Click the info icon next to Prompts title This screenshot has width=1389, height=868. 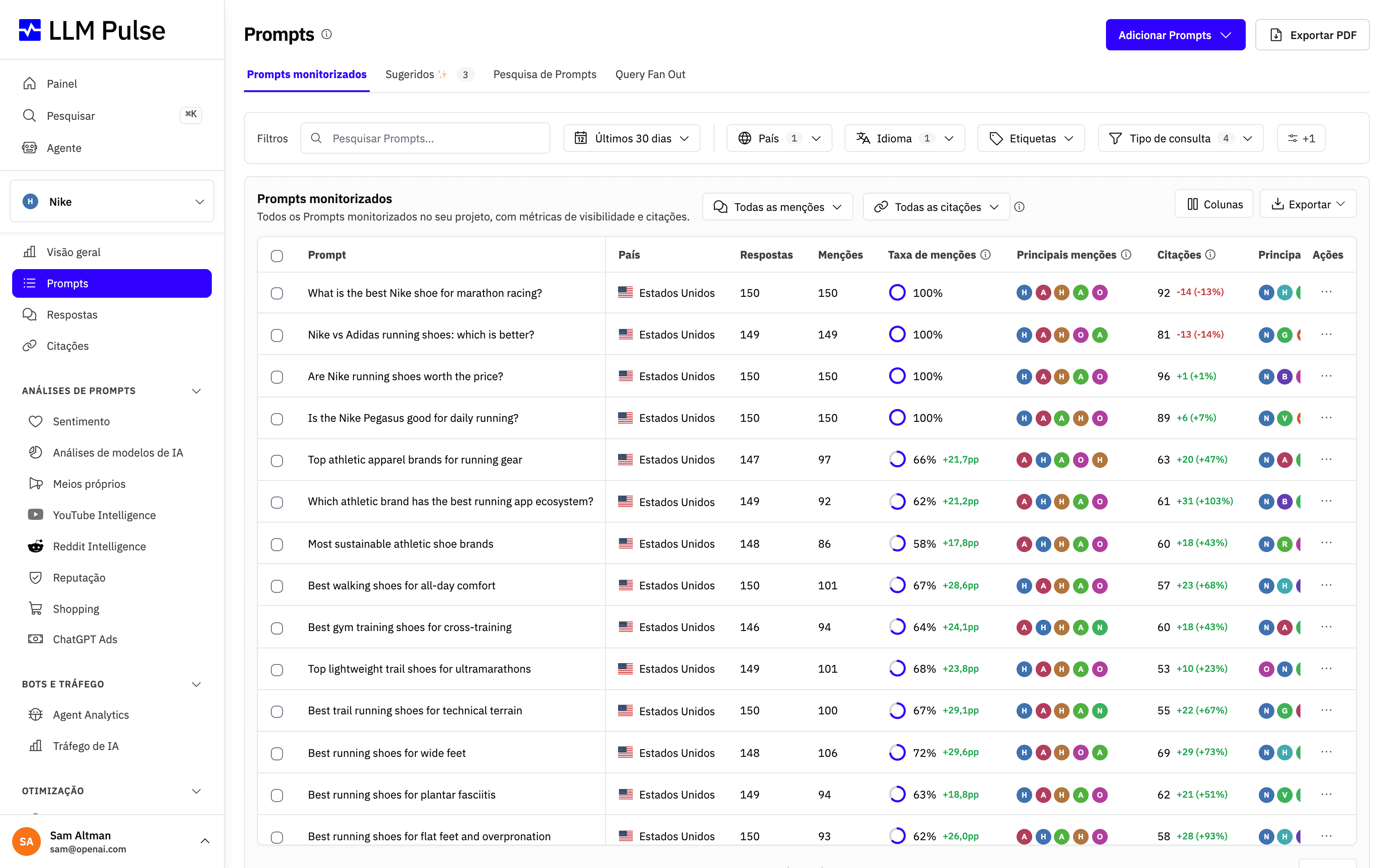[x=326, y=34]
